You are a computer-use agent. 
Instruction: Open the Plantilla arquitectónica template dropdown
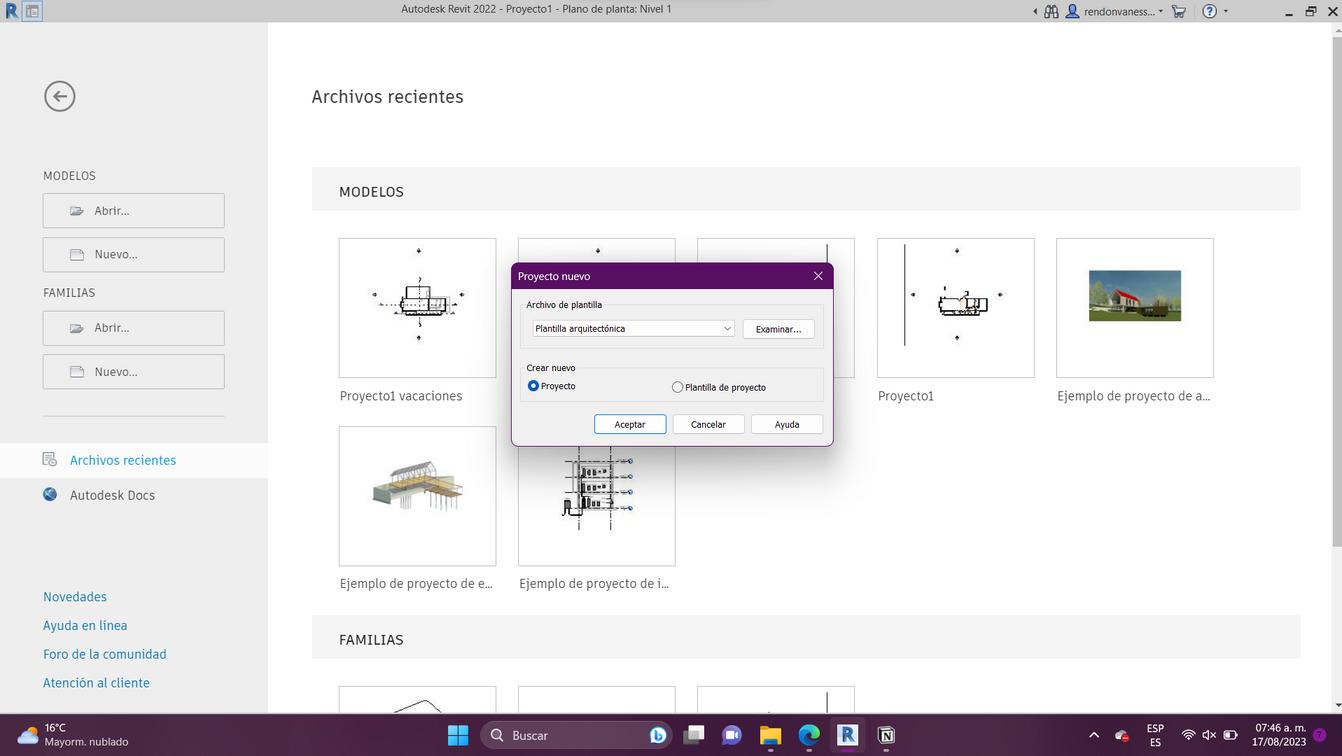coord(633,329)
